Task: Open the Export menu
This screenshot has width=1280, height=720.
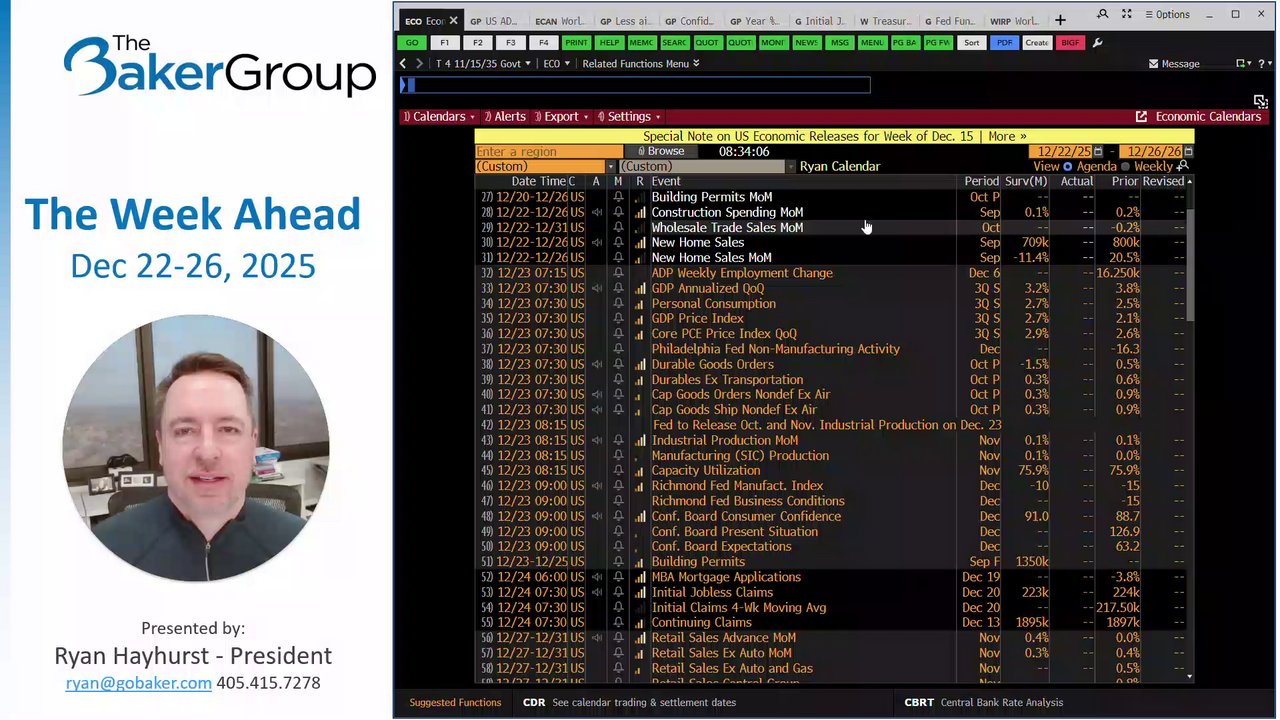Action: pos(561,116)
